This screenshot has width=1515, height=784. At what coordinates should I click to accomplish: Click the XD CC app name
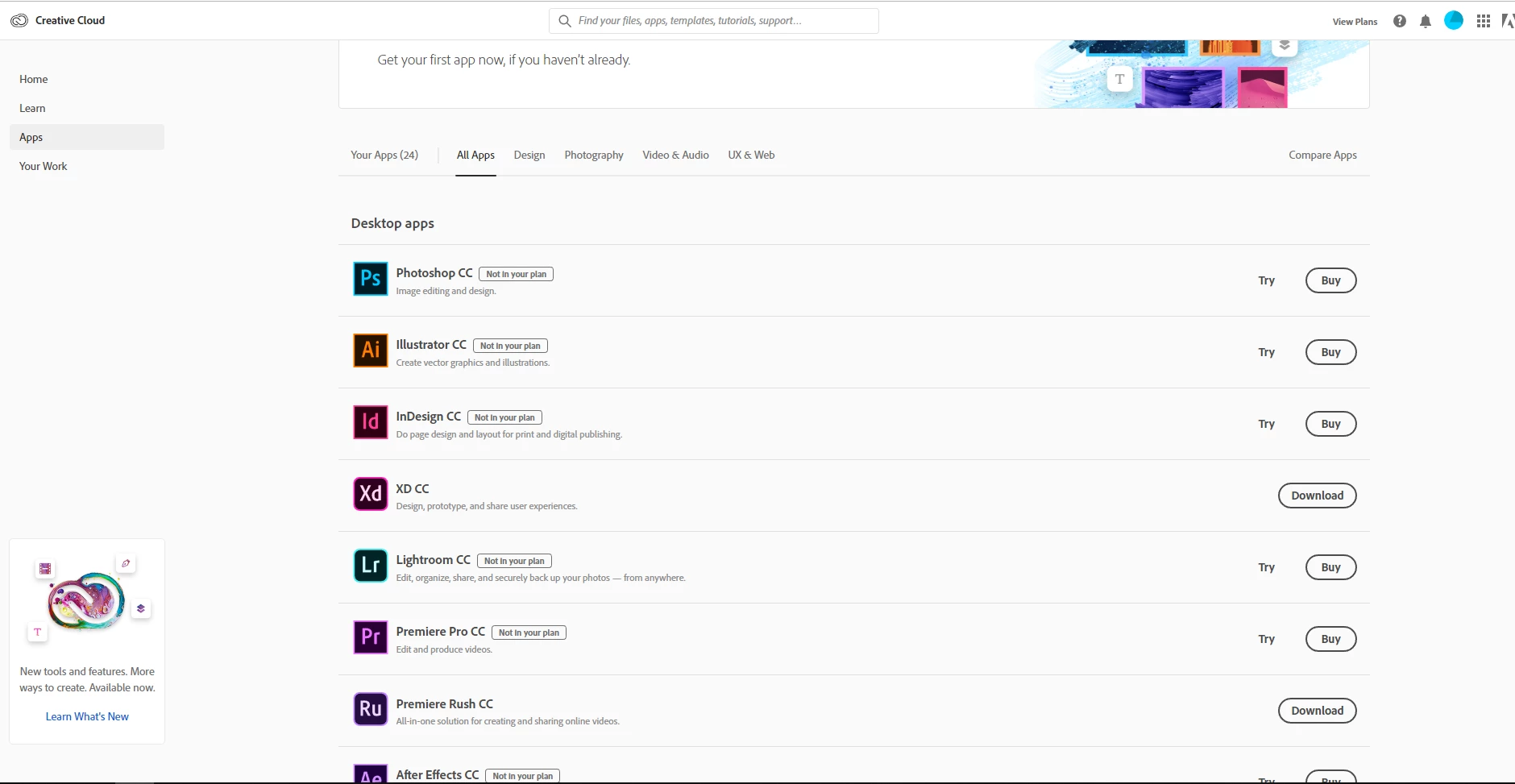[413, 489]
